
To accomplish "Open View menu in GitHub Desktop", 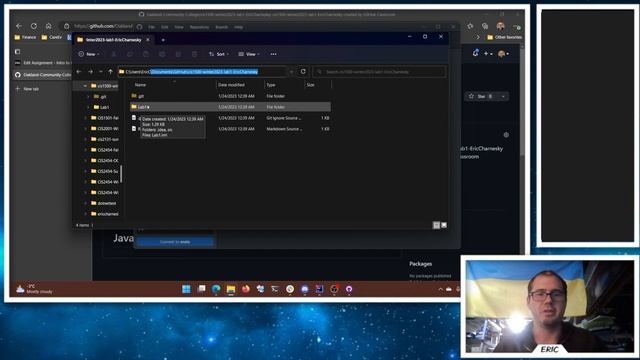I will point(179,27).
